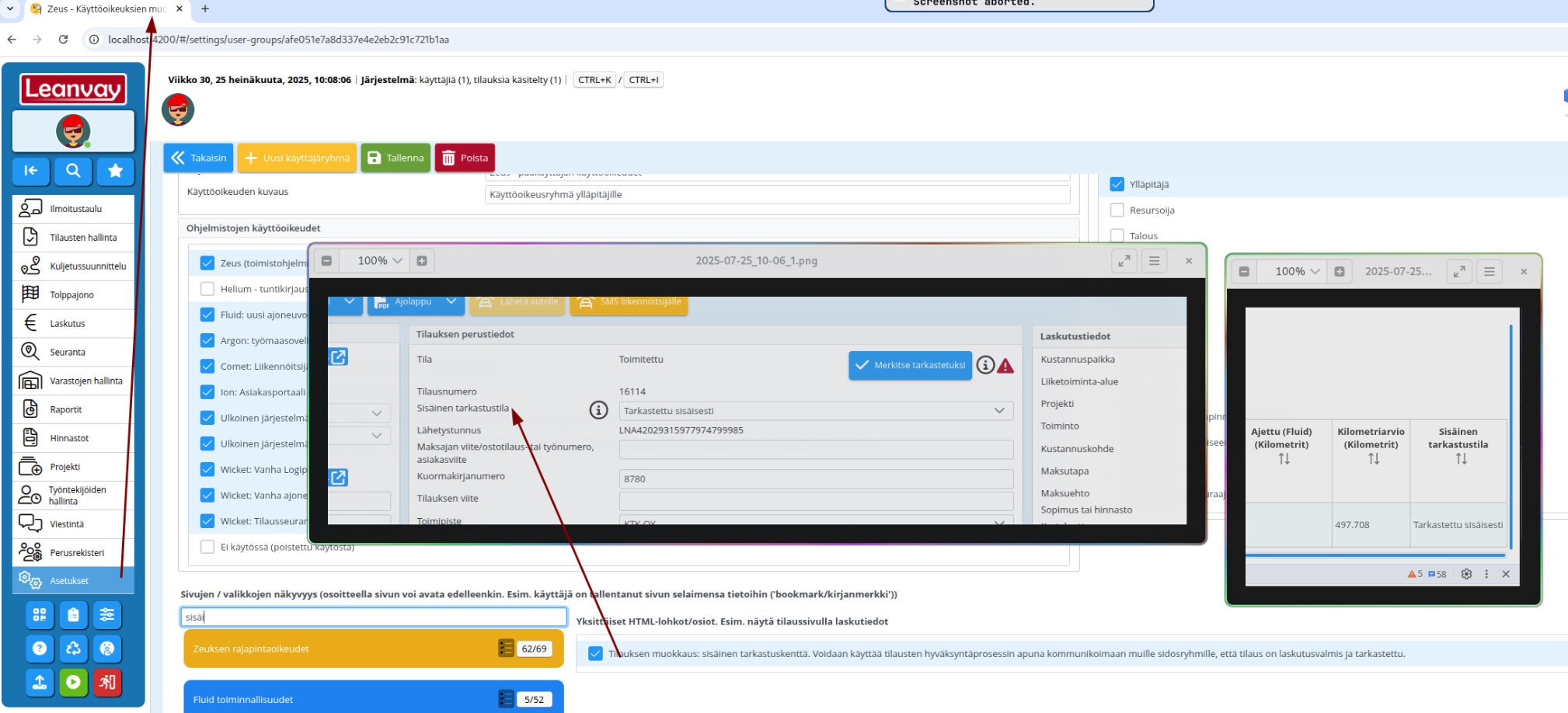
Task: Click the page visibility search input field
Action: 374,617
